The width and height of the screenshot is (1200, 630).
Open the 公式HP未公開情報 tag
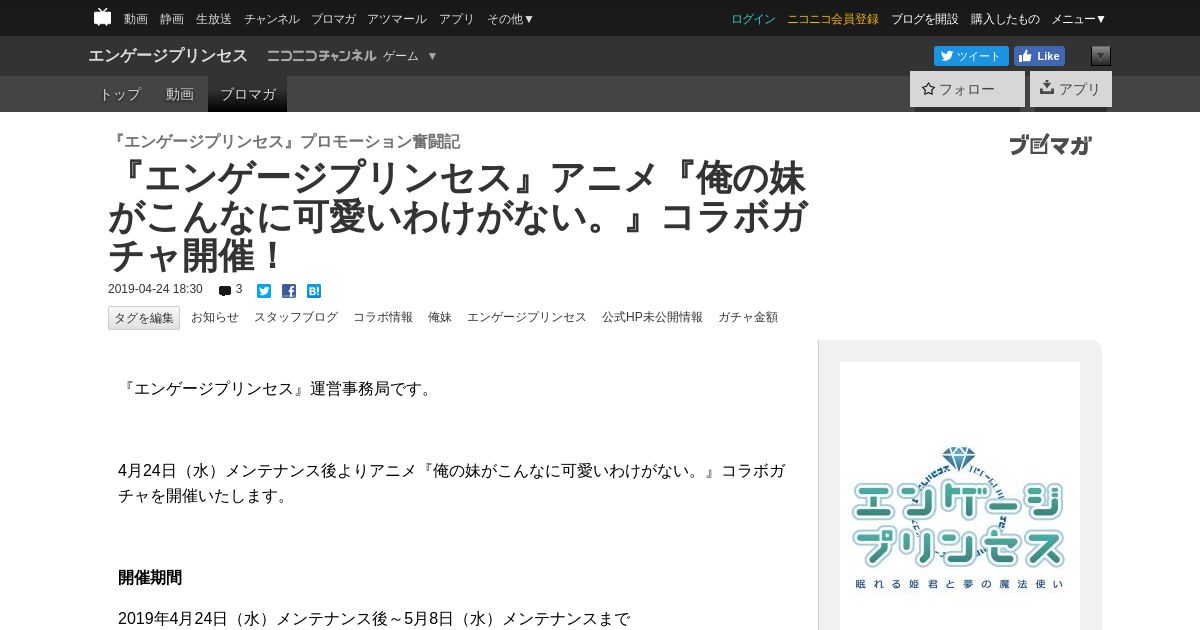[652, 317]
